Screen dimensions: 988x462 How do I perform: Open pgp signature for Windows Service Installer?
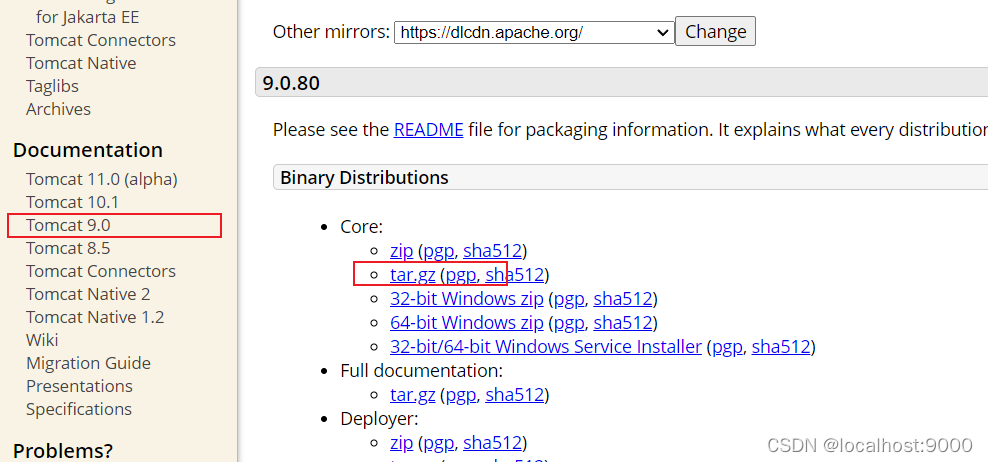(x=728, y=347)
